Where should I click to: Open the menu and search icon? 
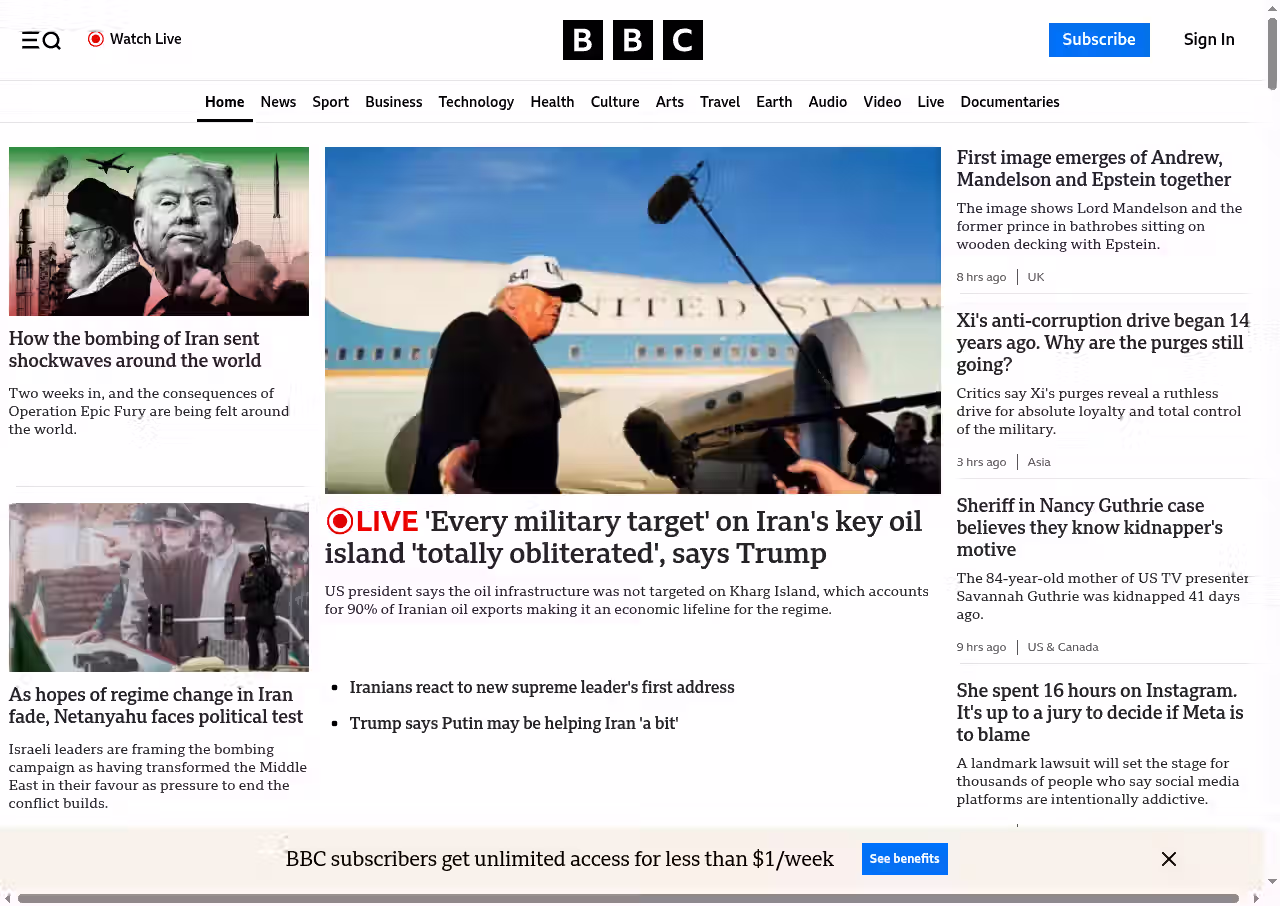(x=41, y=40)
